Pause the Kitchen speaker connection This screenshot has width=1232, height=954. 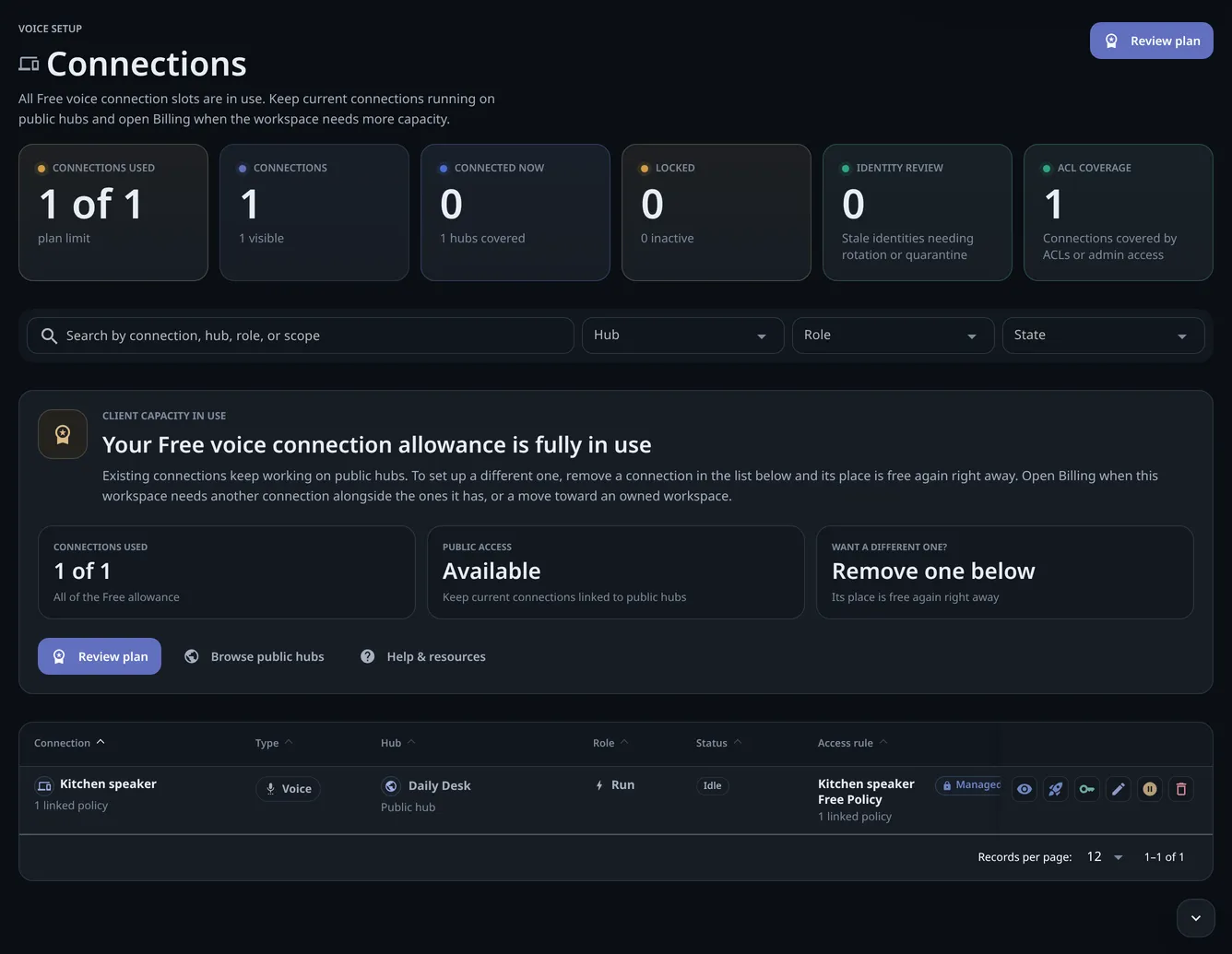(1150, 789)
